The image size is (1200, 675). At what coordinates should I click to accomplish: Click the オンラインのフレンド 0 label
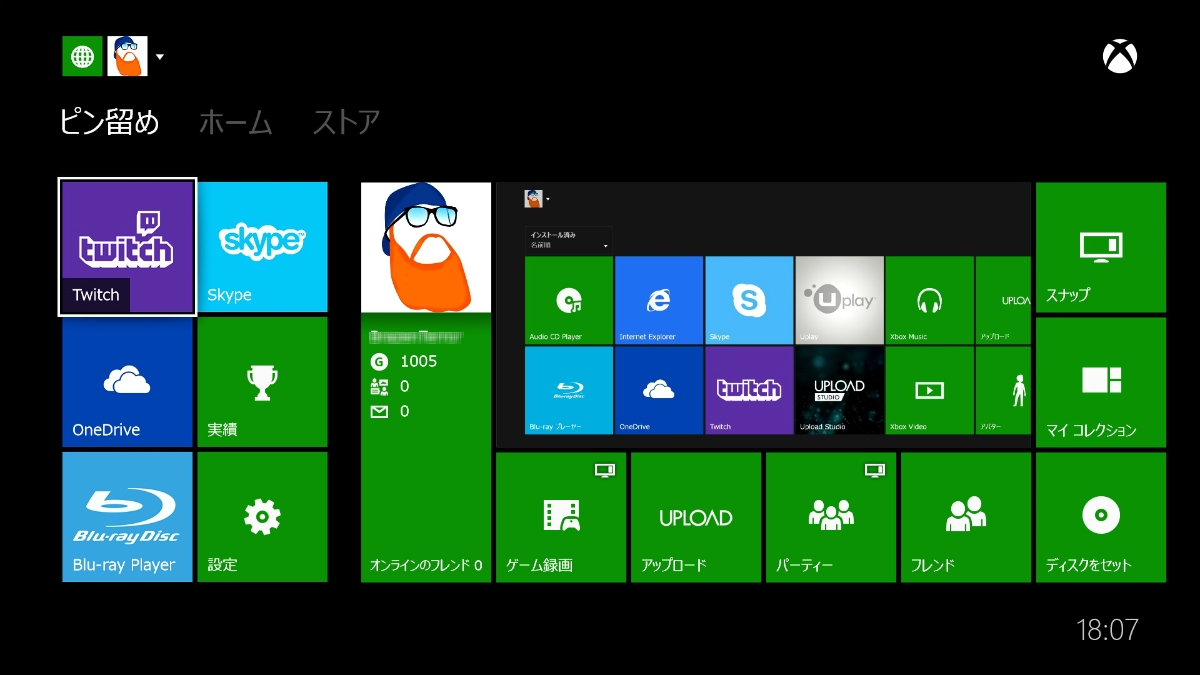point(426,565)
